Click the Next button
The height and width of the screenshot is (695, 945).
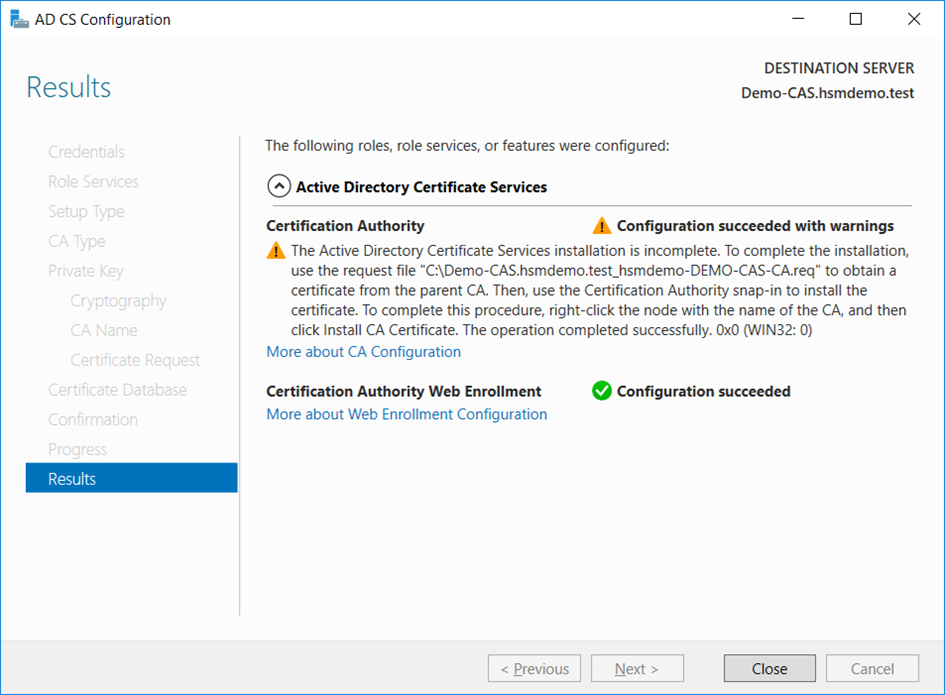point(637,668)
